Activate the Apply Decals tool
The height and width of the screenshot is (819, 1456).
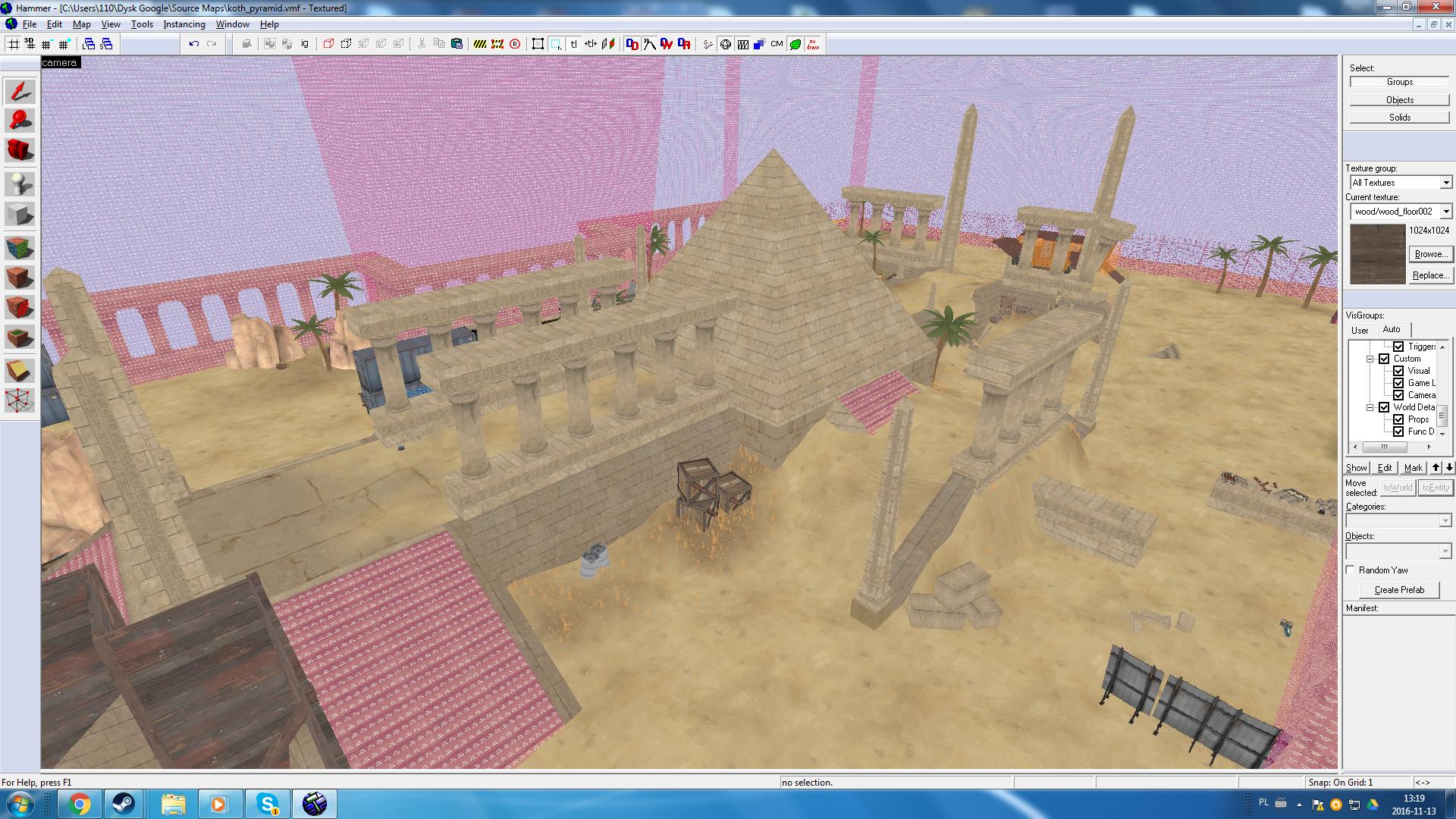coord(20,306)
